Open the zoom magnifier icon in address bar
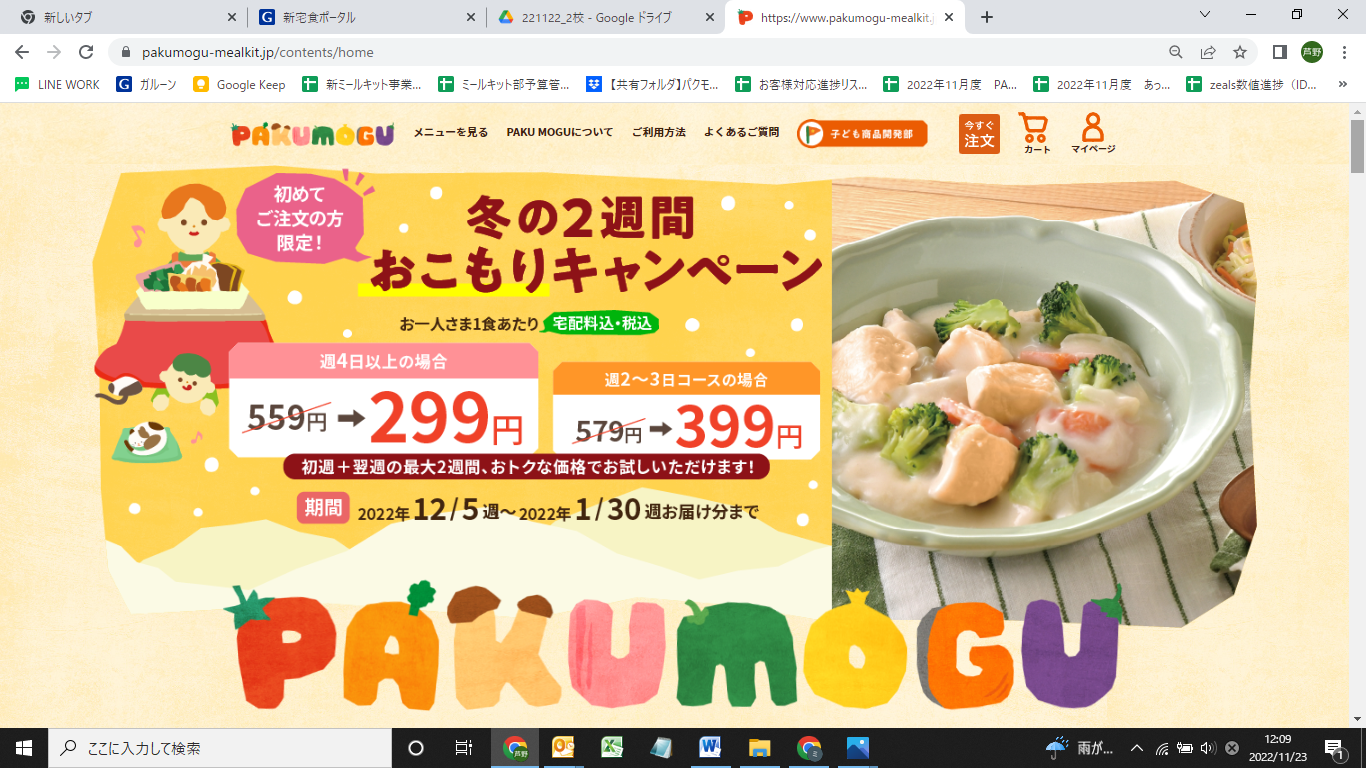Image resolution: width=1366 pixels, height=768 pixels. click(x=1176, y=52)
